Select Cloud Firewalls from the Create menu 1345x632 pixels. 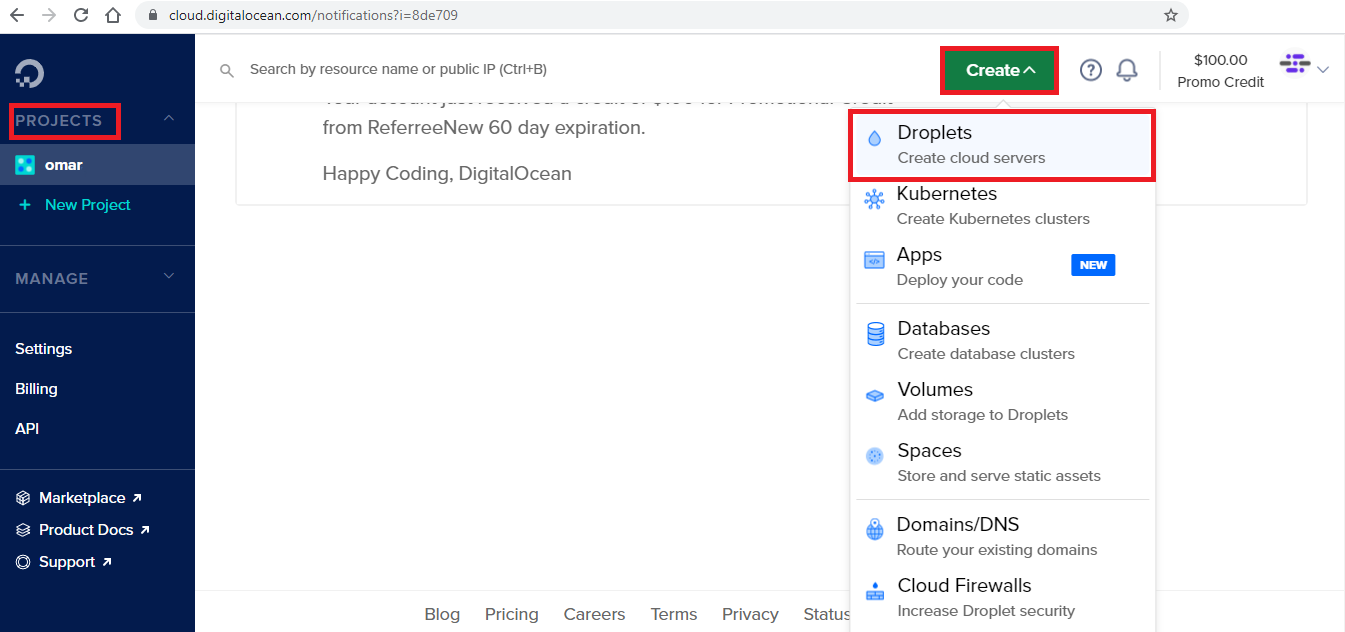click(1002, 598)
